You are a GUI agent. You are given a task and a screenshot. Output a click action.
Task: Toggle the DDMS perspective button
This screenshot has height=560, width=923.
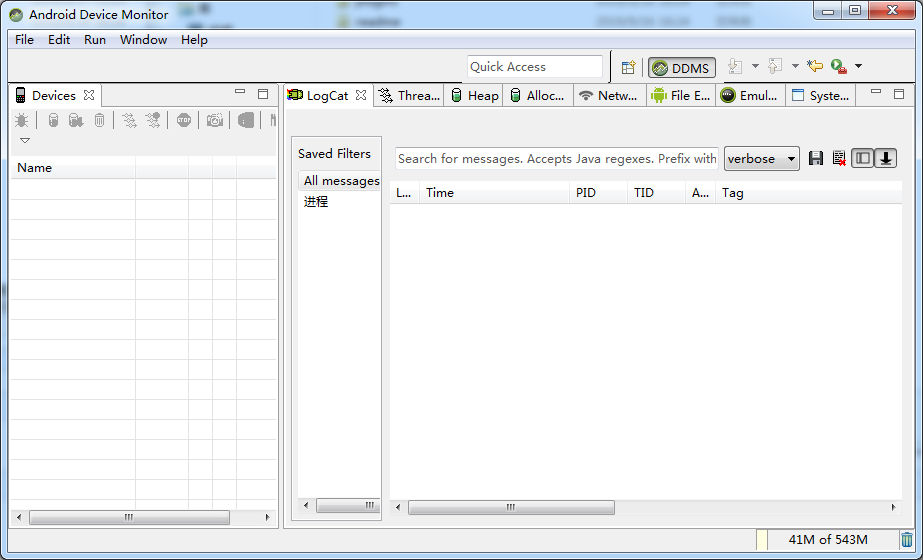point(682,67)
